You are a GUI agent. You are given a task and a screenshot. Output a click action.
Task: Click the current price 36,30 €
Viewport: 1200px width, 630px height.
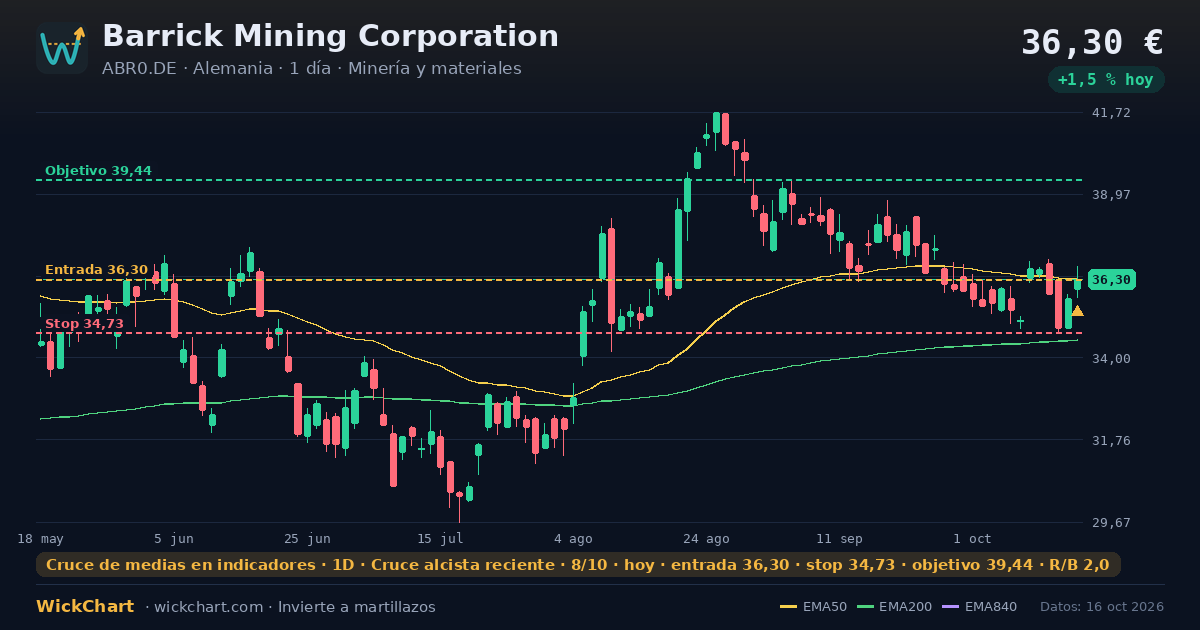[1092, 42]
